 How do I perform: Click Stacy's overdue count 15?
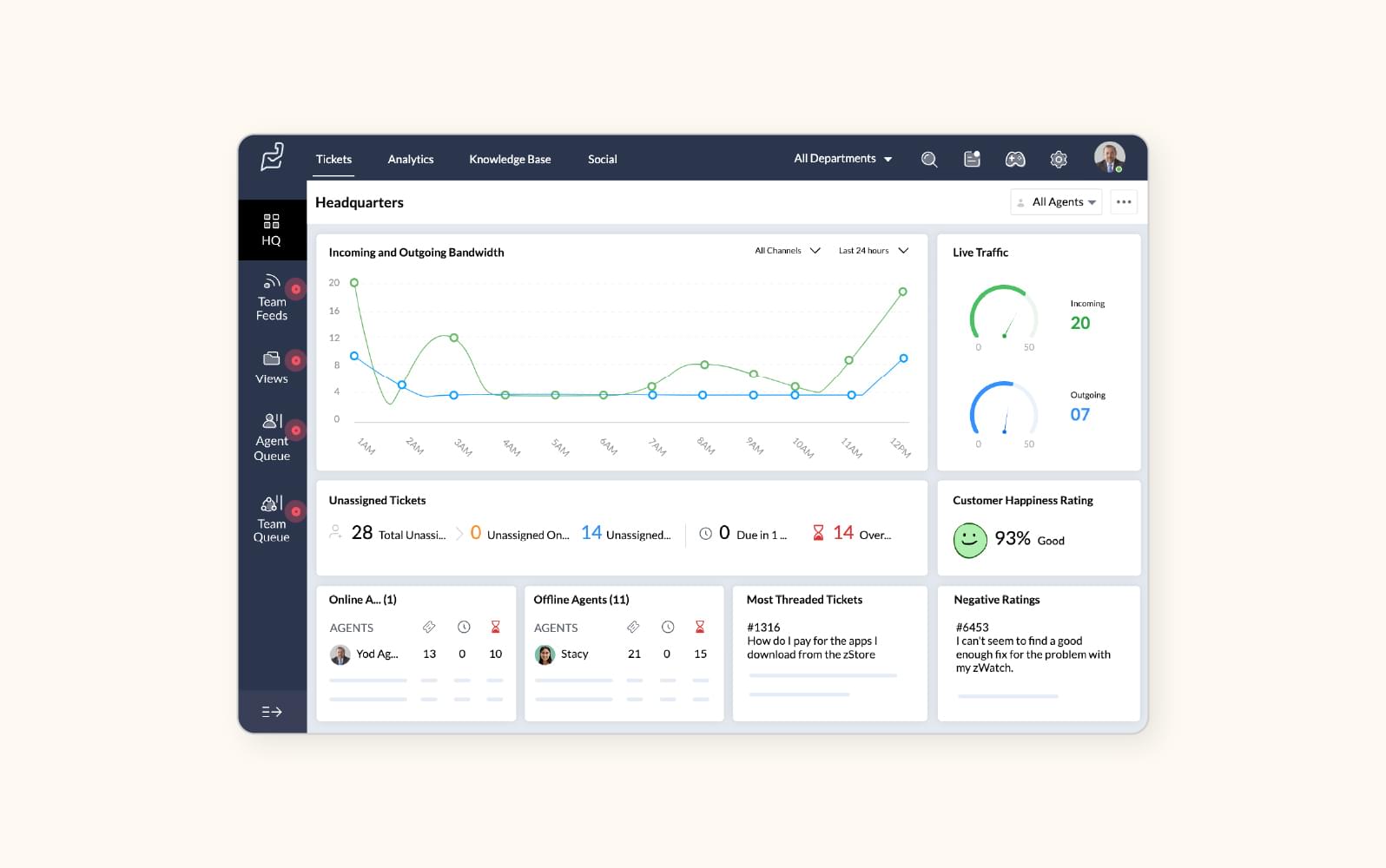(700, 654)
